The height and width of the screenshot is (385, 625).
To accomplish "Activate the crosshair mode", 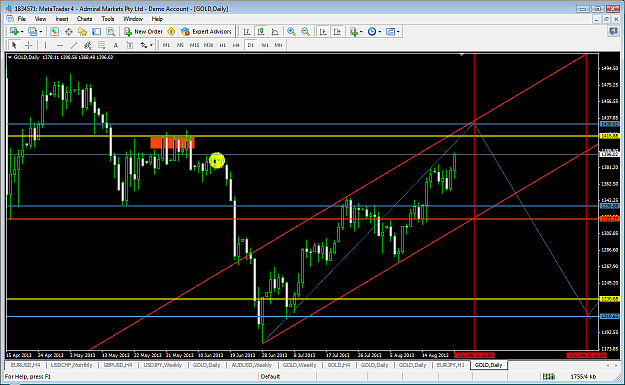I will pyautogui.click(x=29, y=45).
